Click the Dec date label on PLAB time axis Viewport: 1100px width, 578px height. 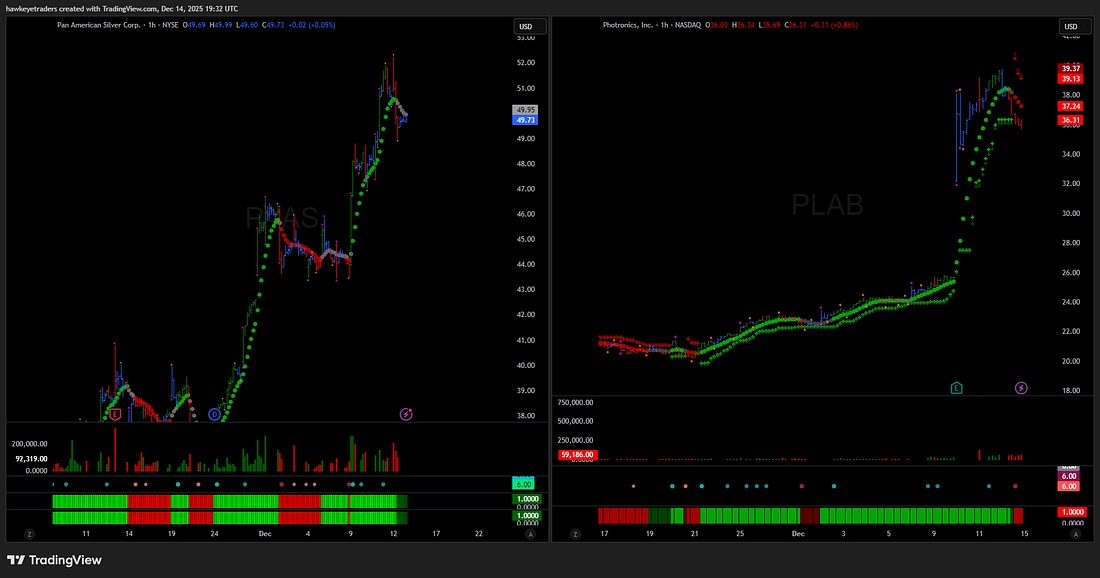tap(798, 534)
